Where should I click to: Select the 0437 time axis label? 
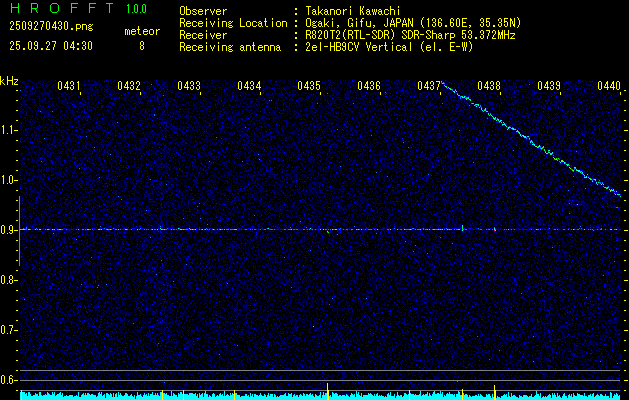pyautogui.click(x=429, y=85)
